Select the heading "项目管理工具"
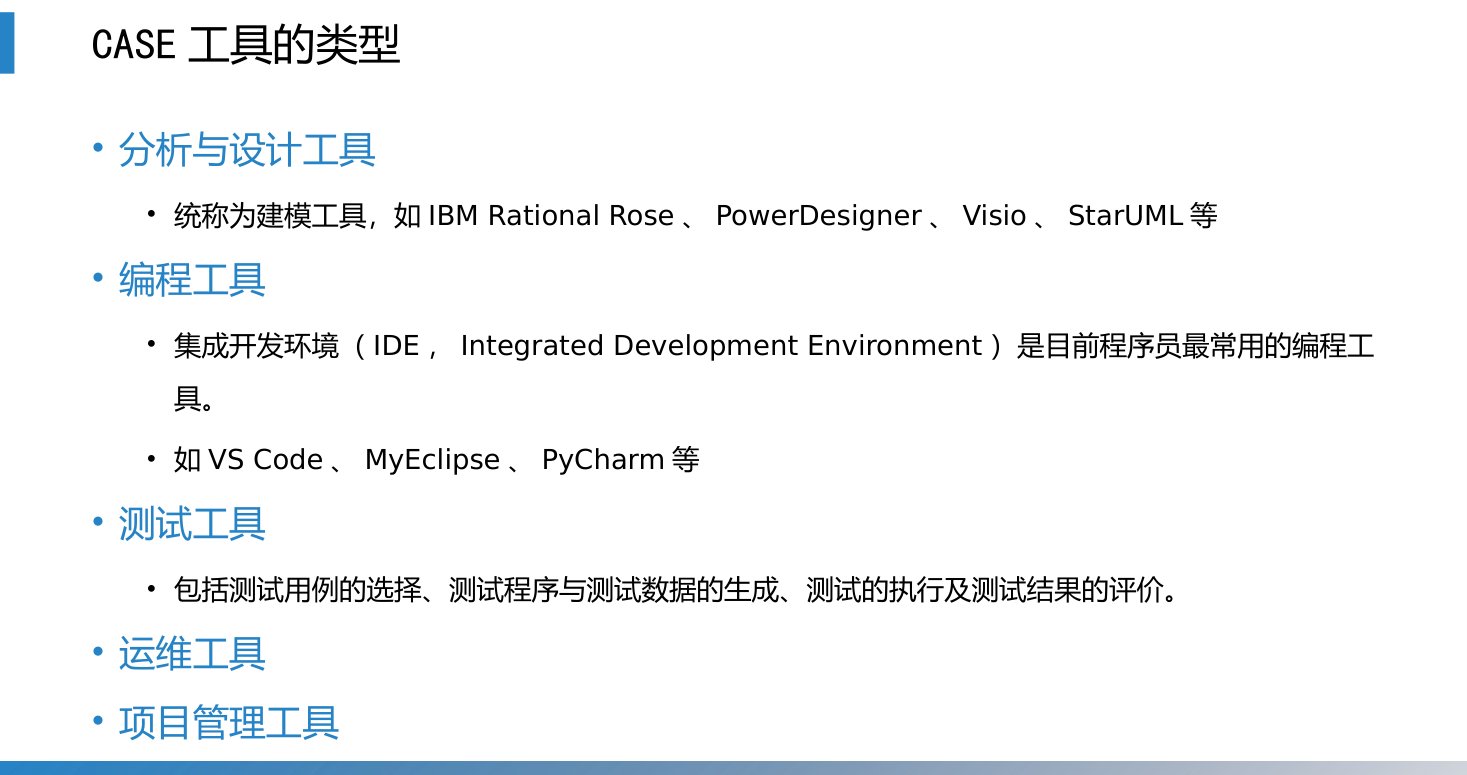Screen dimensions: 1467x775 click(x=229, y=723)
